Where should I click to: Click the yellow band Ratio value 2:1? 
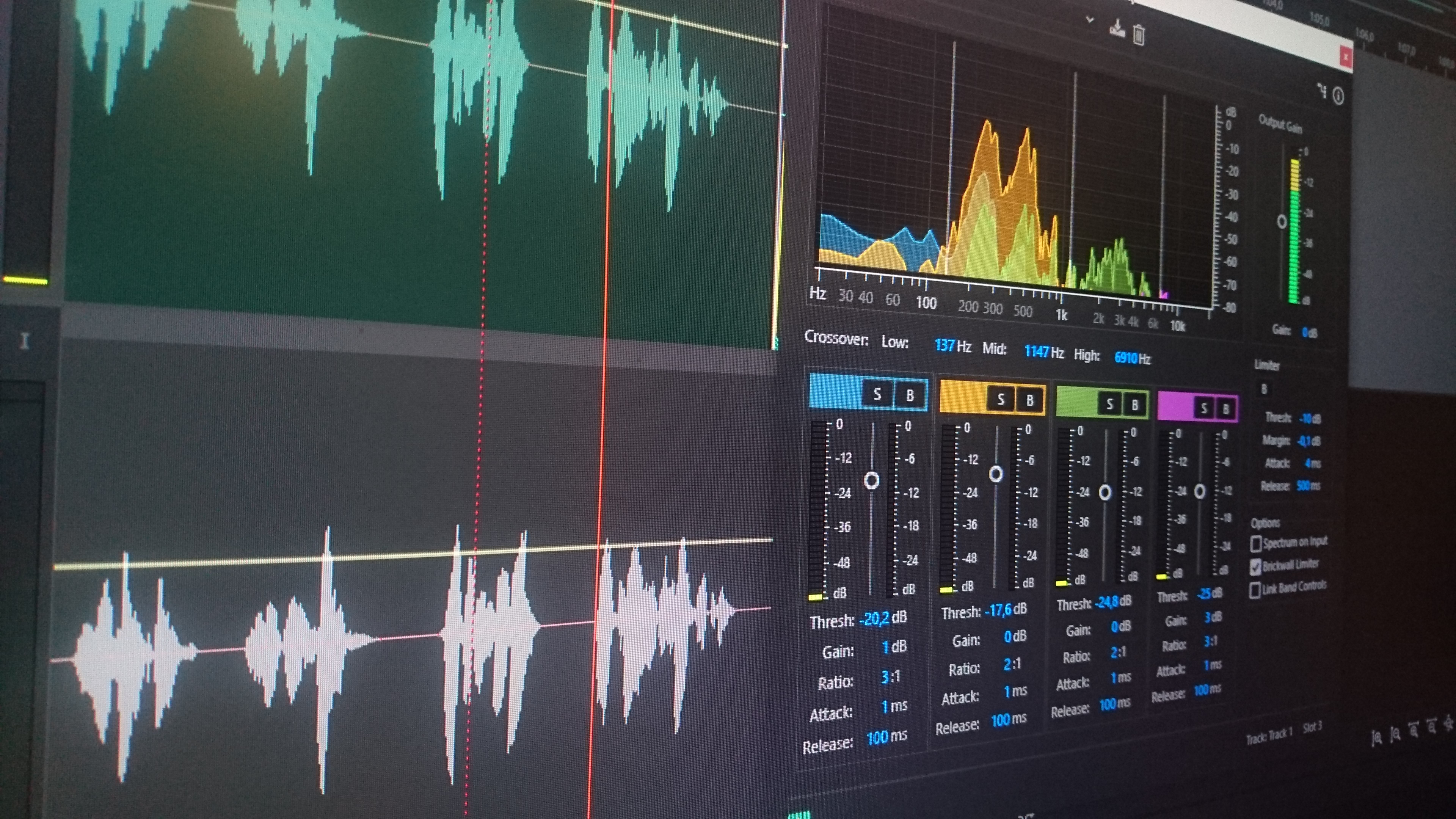tap(1012, 664)
